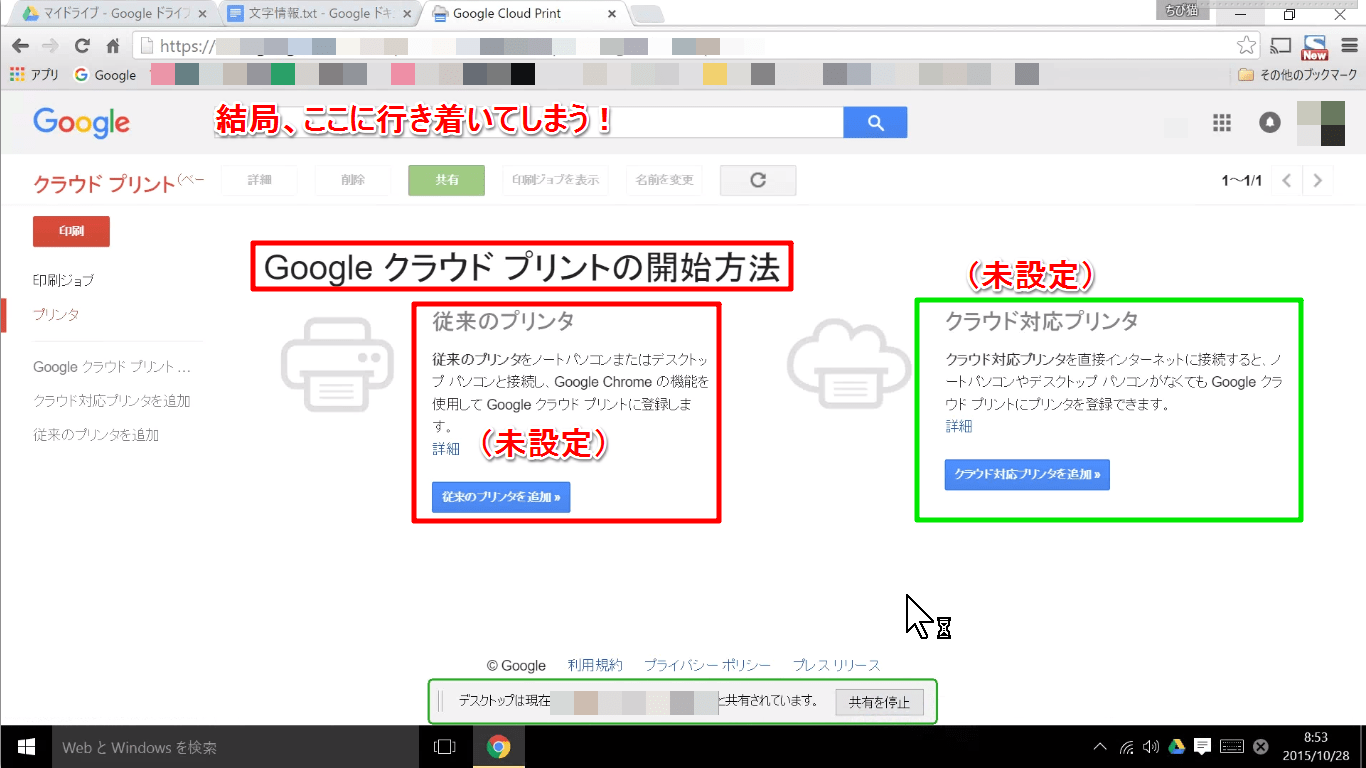Open the Google Drive tray icon
1366x768 pixels.
click(x=1177, y=746)
